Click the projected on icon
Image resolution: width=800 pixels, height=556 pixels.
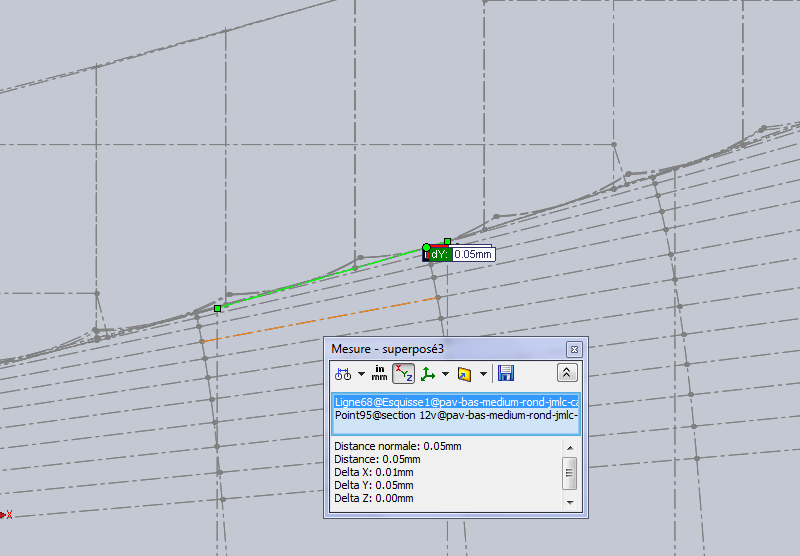pos(464,374)
